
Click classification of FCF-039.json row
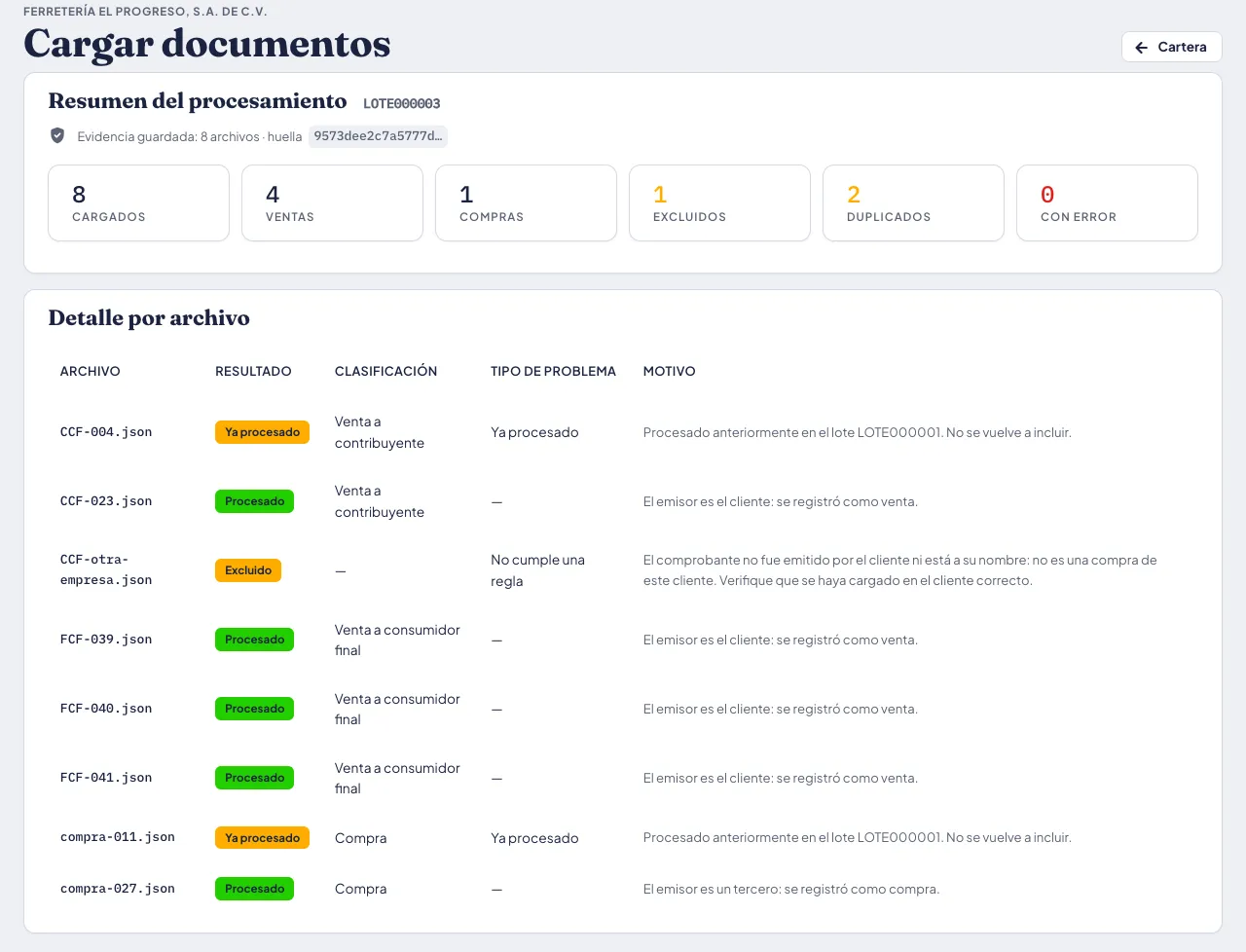pos(397,640)
